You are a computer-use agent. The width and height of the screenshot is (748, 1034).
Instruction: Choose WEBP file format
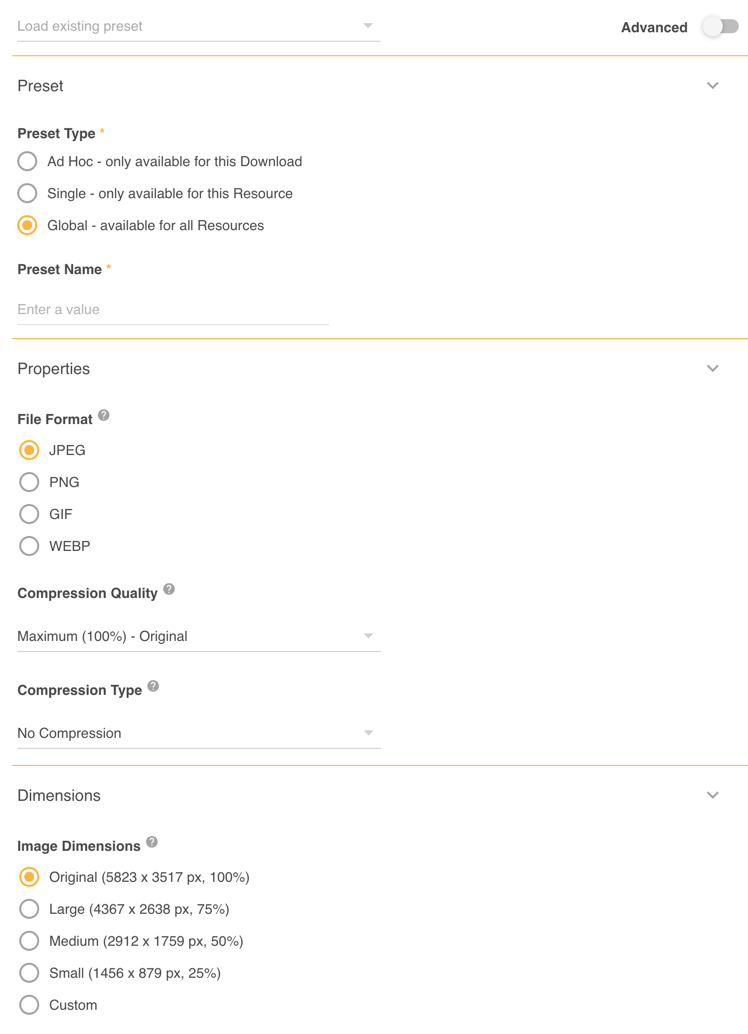click(30, 547)
